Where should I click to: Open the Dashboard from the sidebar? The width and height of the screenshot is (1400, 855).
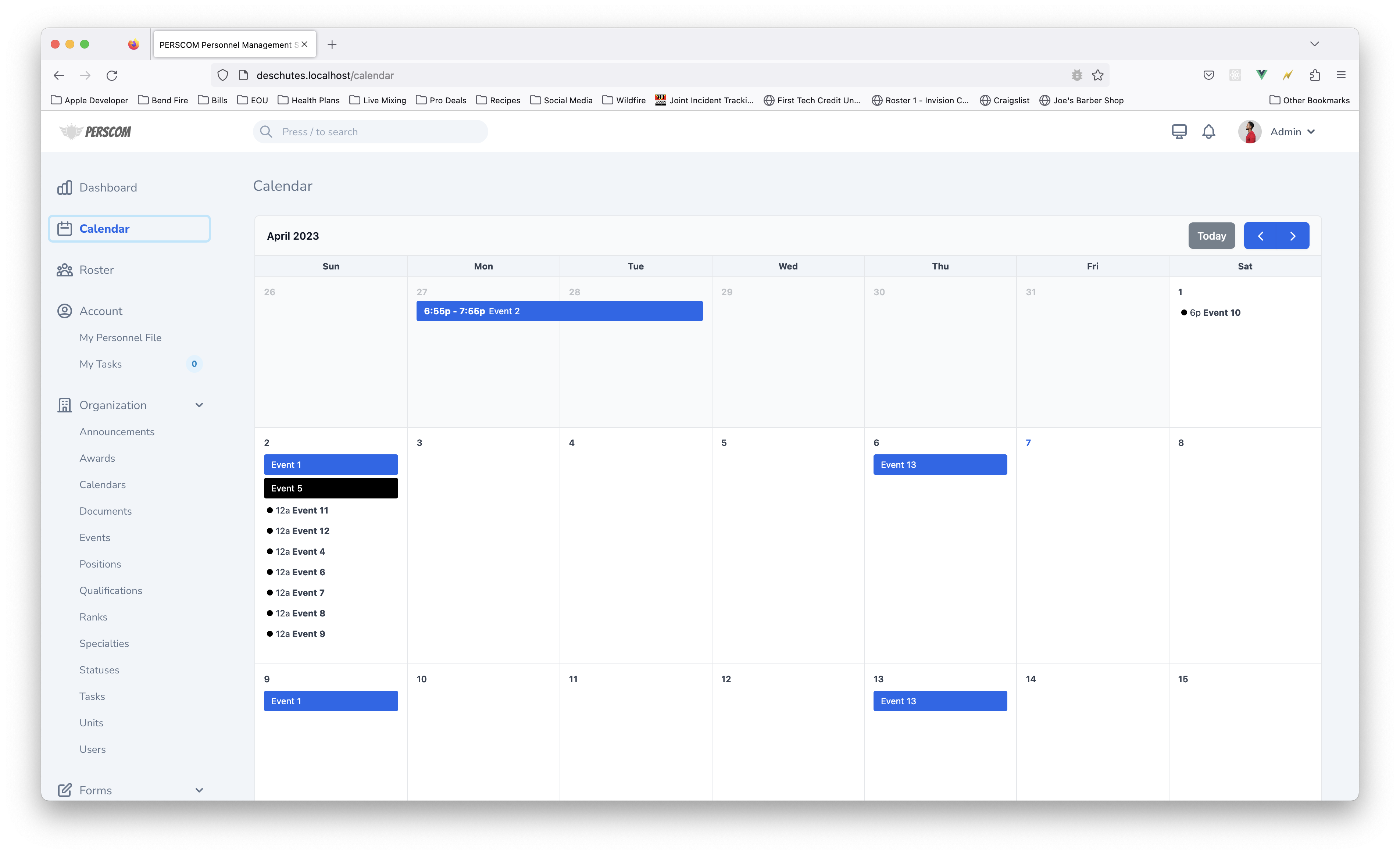[x=108, y=187]
